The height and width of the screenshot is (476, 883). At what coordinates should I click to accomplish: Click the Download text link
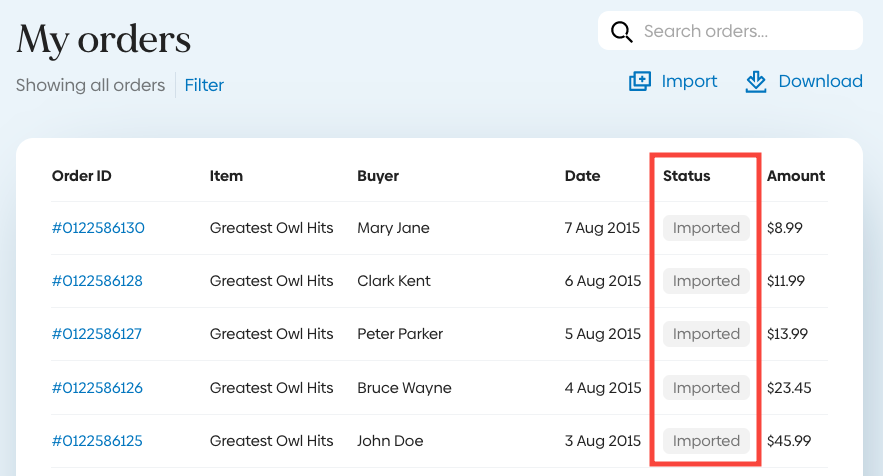pos(820,82)
